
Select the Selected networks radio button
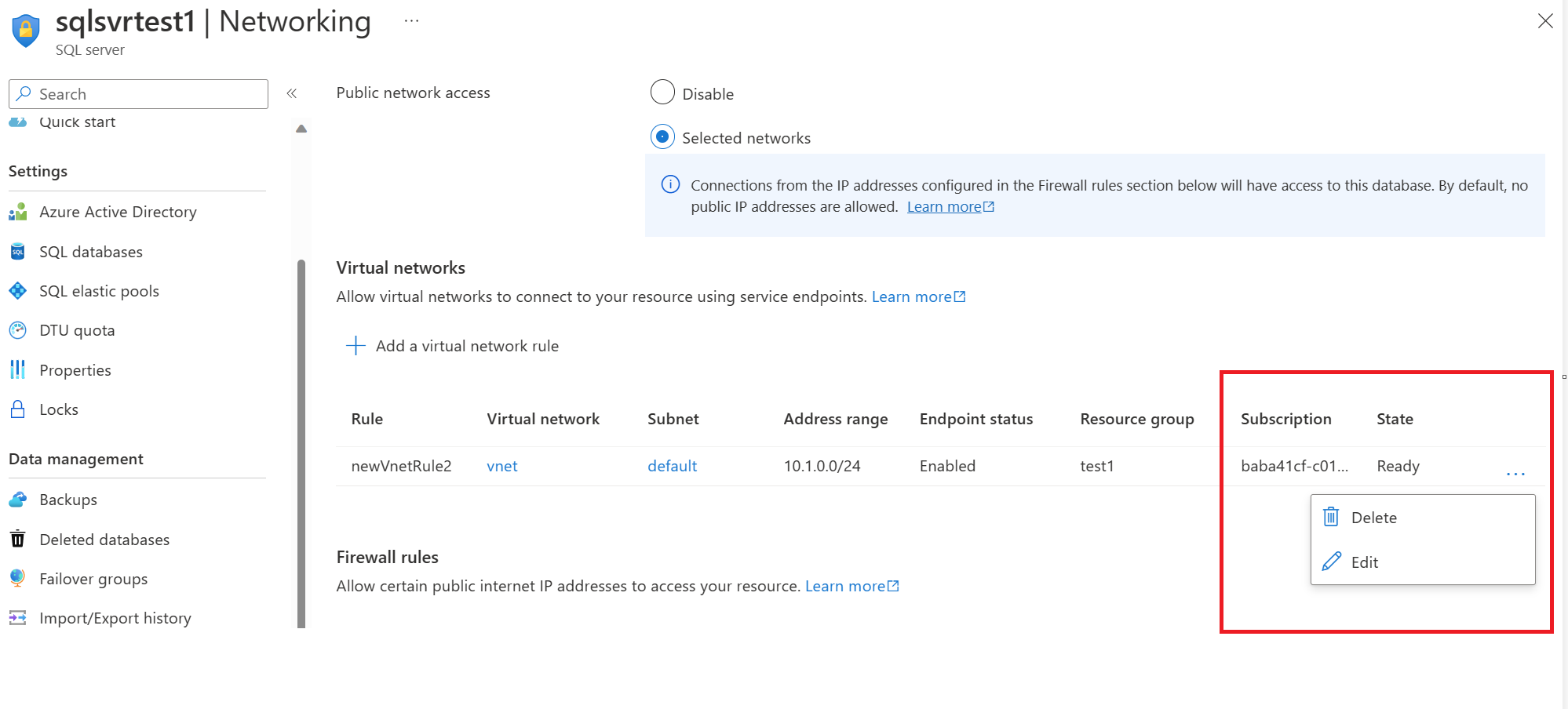click(662, 137)
